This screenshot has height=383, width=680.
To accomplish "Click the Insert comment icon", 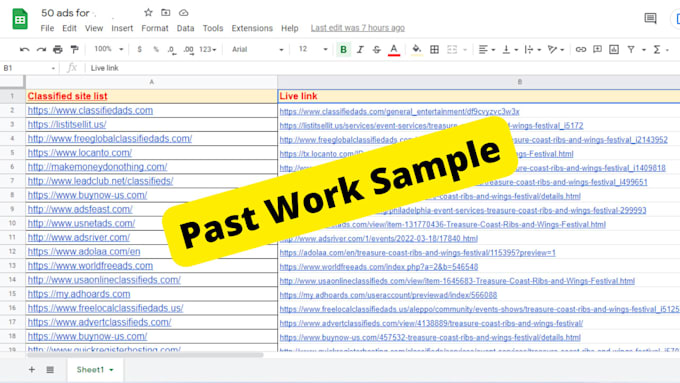I will tap(597, 49).
